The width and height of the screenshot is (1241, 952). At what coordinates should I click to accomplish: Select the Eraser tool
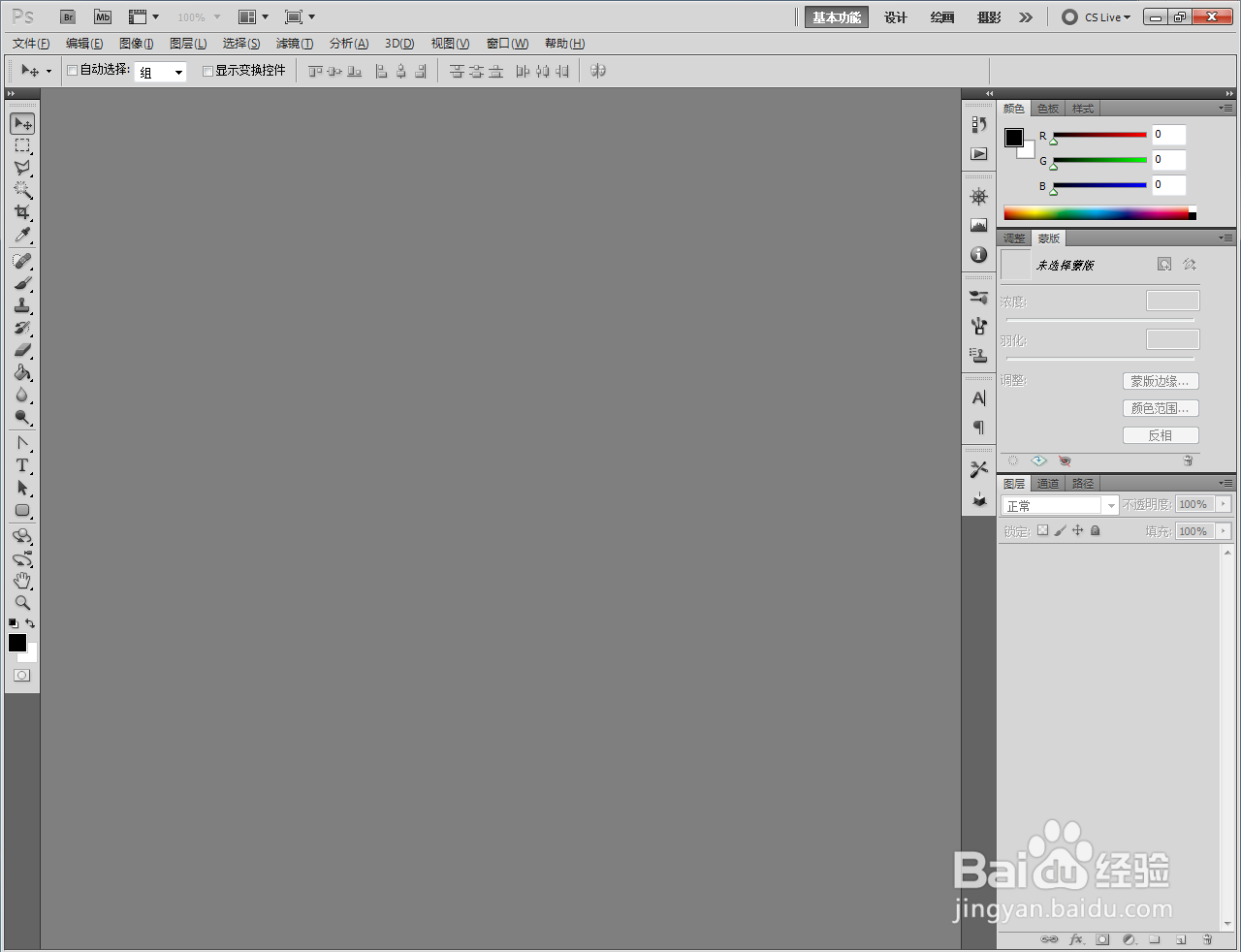tap(21, 350)
